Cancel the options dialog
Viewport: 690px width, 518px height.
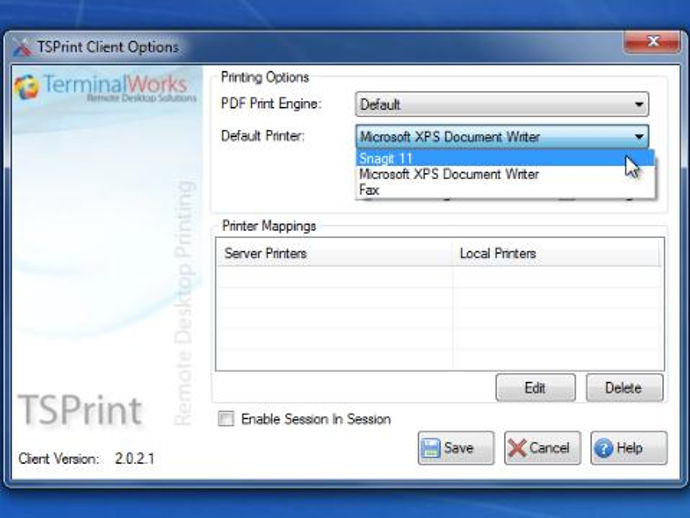[542, 448]
